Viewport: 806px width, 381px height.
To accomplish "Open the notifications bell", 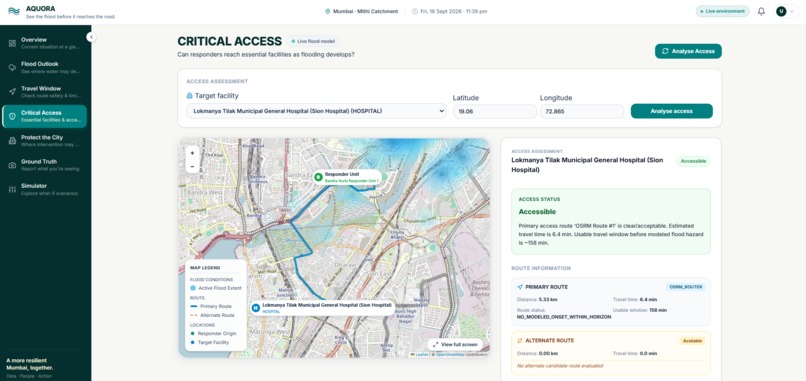I will [761, 11].
